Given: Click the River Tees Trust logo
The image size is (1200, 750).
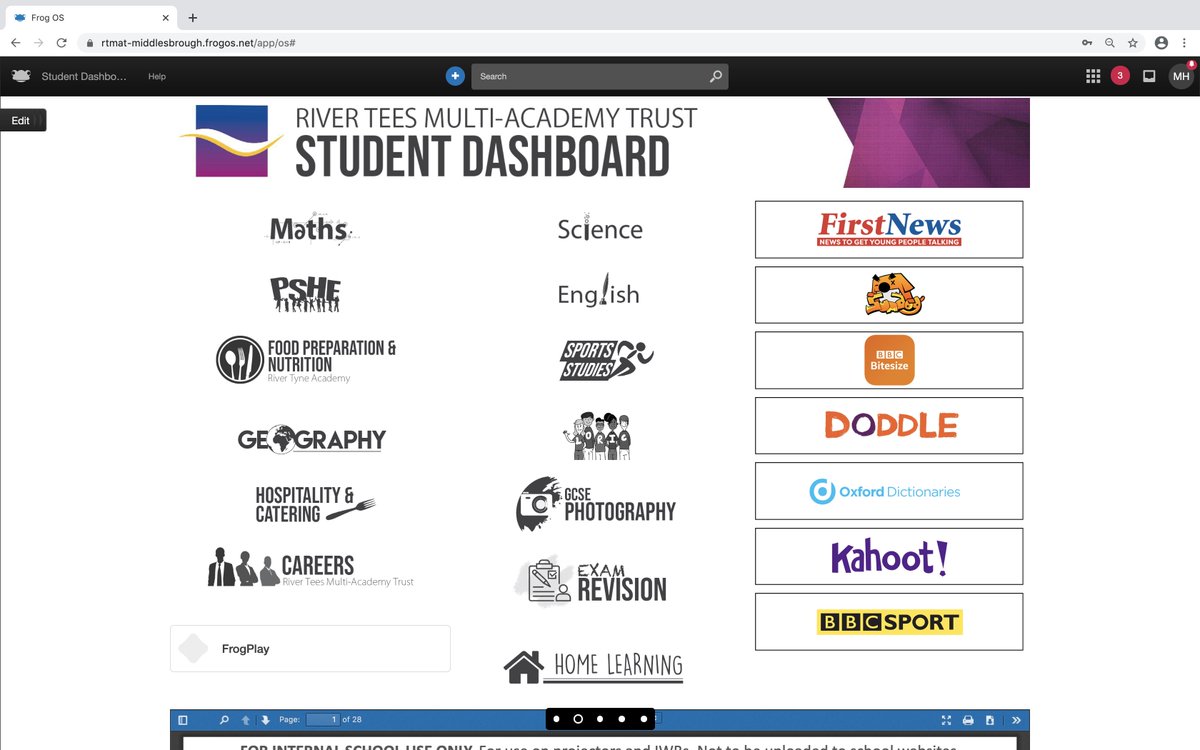Looking at the screenshot, I should 232,141.
